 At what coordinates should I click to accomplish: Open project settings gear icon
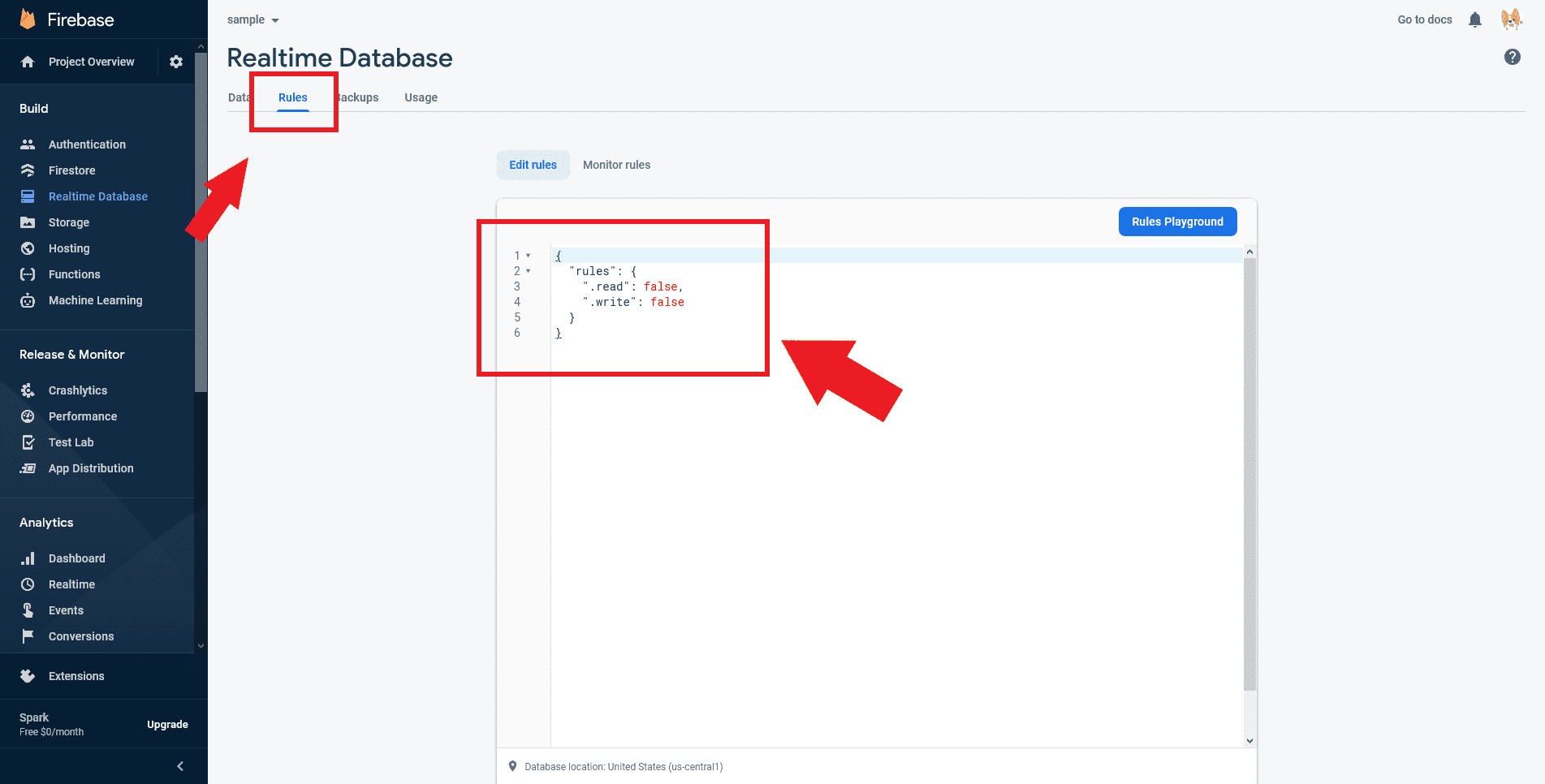pos(176,62)
